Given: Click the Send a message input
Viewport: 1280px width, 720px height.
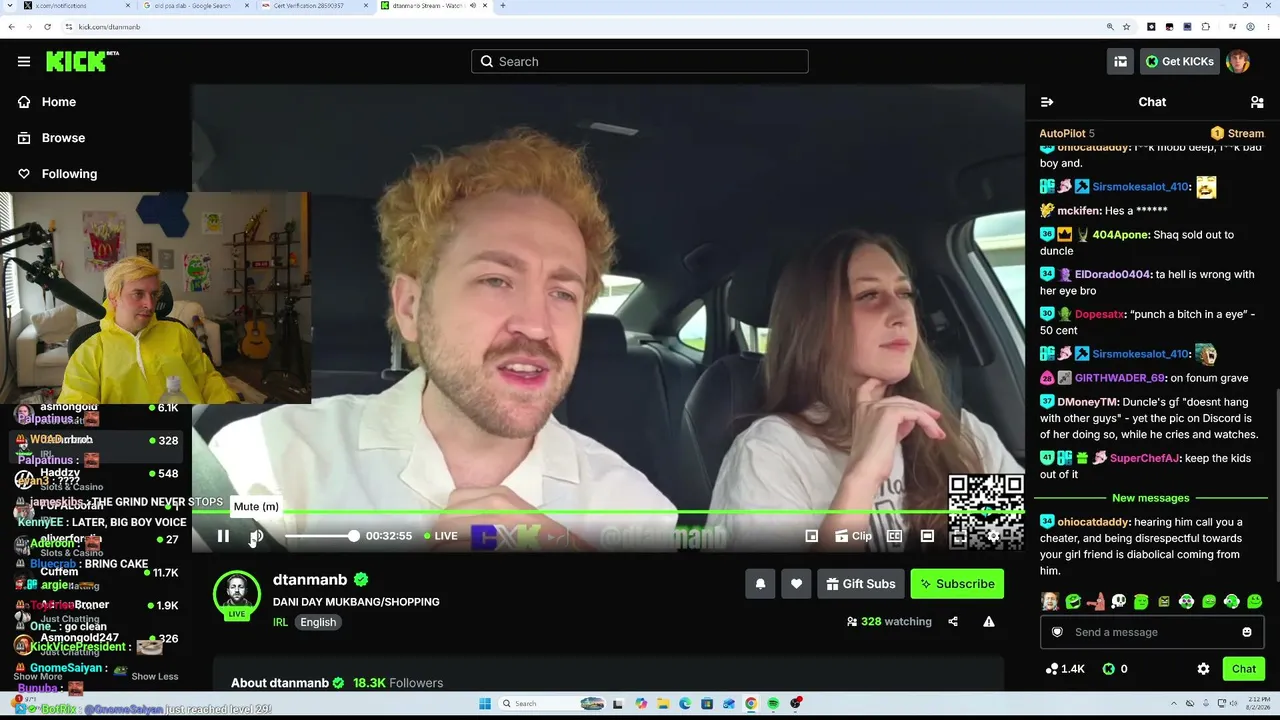Looking at the screenshot, I should coord(1150,632).
